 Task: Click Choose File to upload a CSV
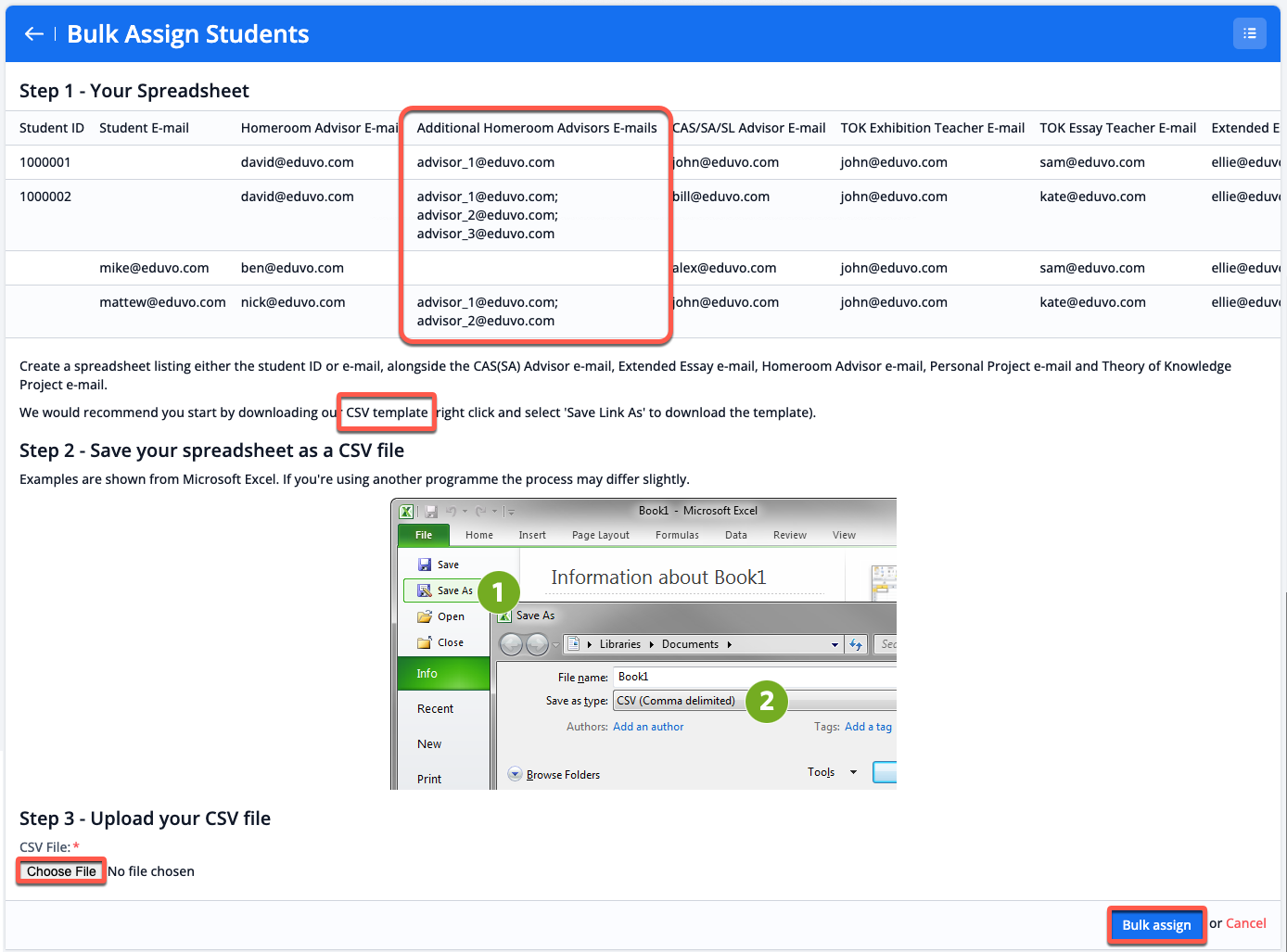coord(61,871)
